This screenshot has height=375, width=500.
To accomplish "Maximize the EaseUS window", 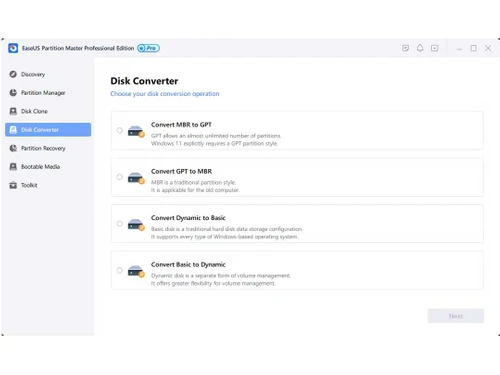I will 473,48.
